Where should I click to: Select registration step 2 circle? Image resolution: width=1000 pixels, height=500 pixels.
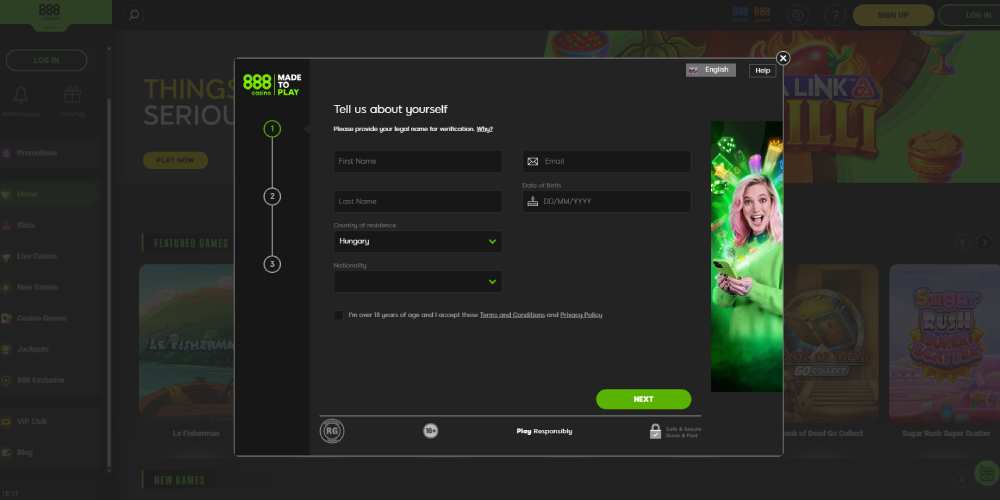click(x=272, y=196)
